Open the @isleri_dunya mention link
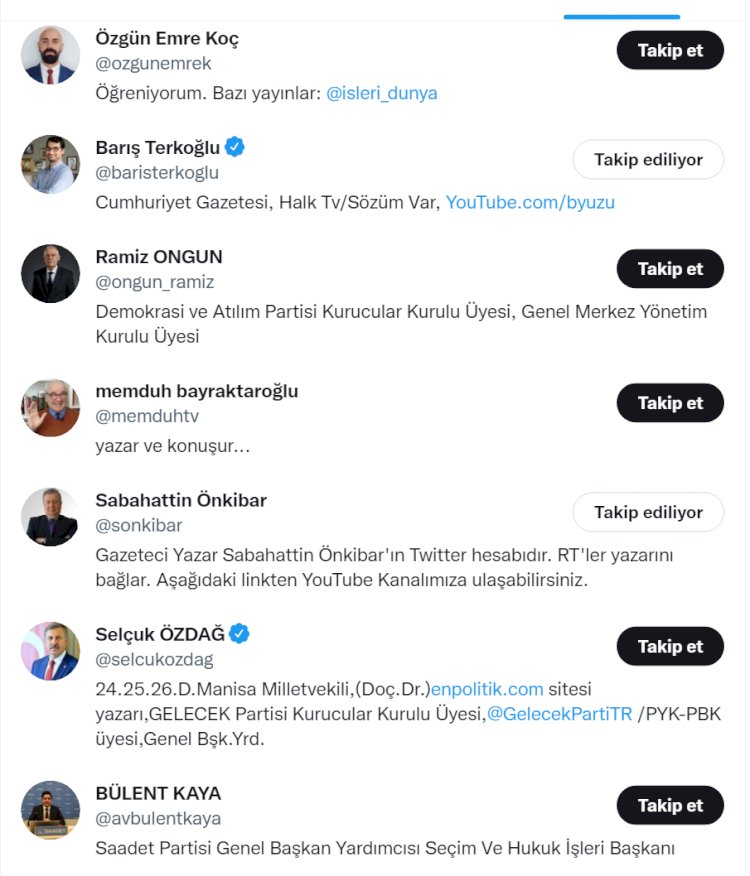This screenshot has width=750, height=876. point(381,93)
